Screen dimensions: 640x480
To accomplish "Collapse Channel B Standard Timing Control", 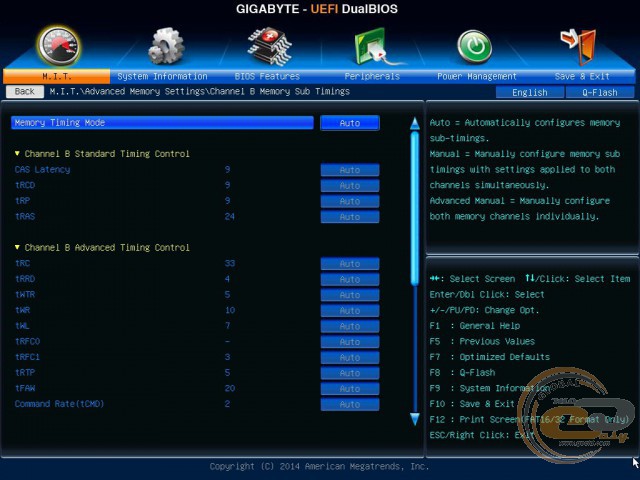I will tap(102, 154).
